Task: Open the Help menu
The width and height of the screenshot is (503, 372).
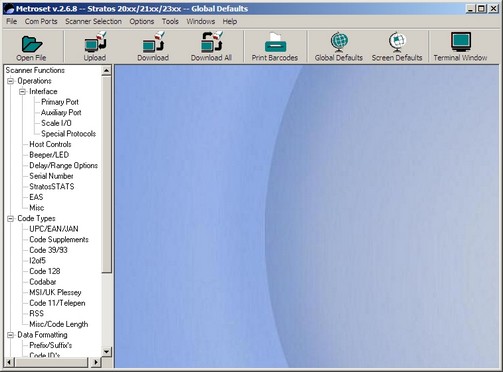Action: coord(230,22)
